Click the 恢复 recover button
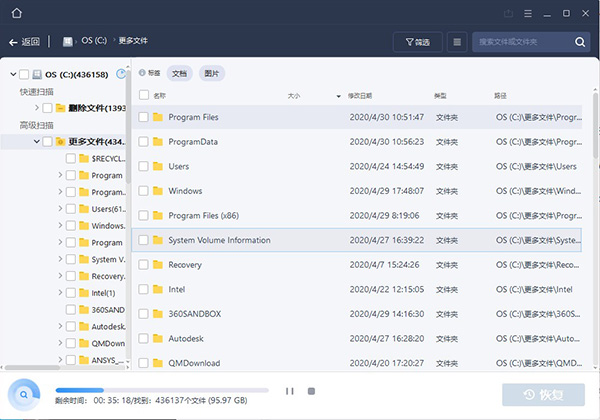 pos(543,393)
